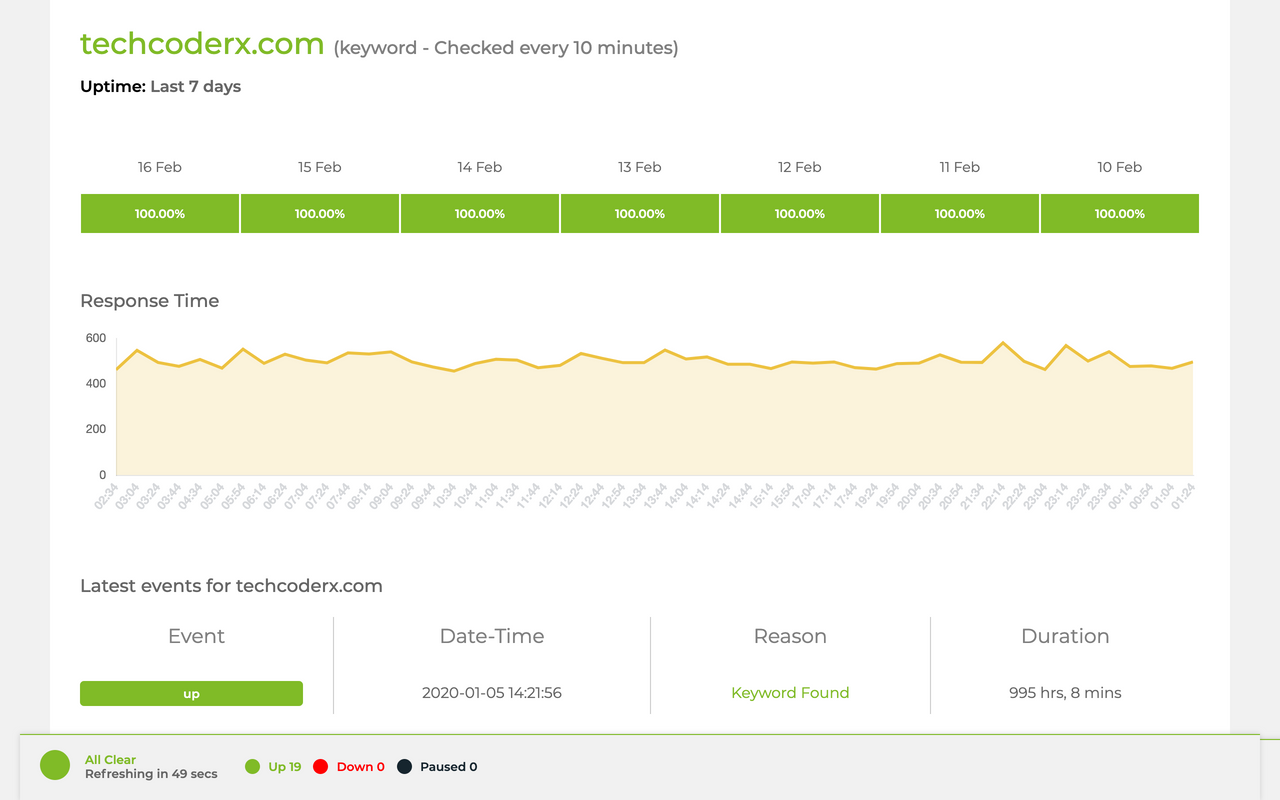Click the 15 Feb 100.00% uptime bar
Screen dimensions: 1280x800
click(x=320, y=214)
